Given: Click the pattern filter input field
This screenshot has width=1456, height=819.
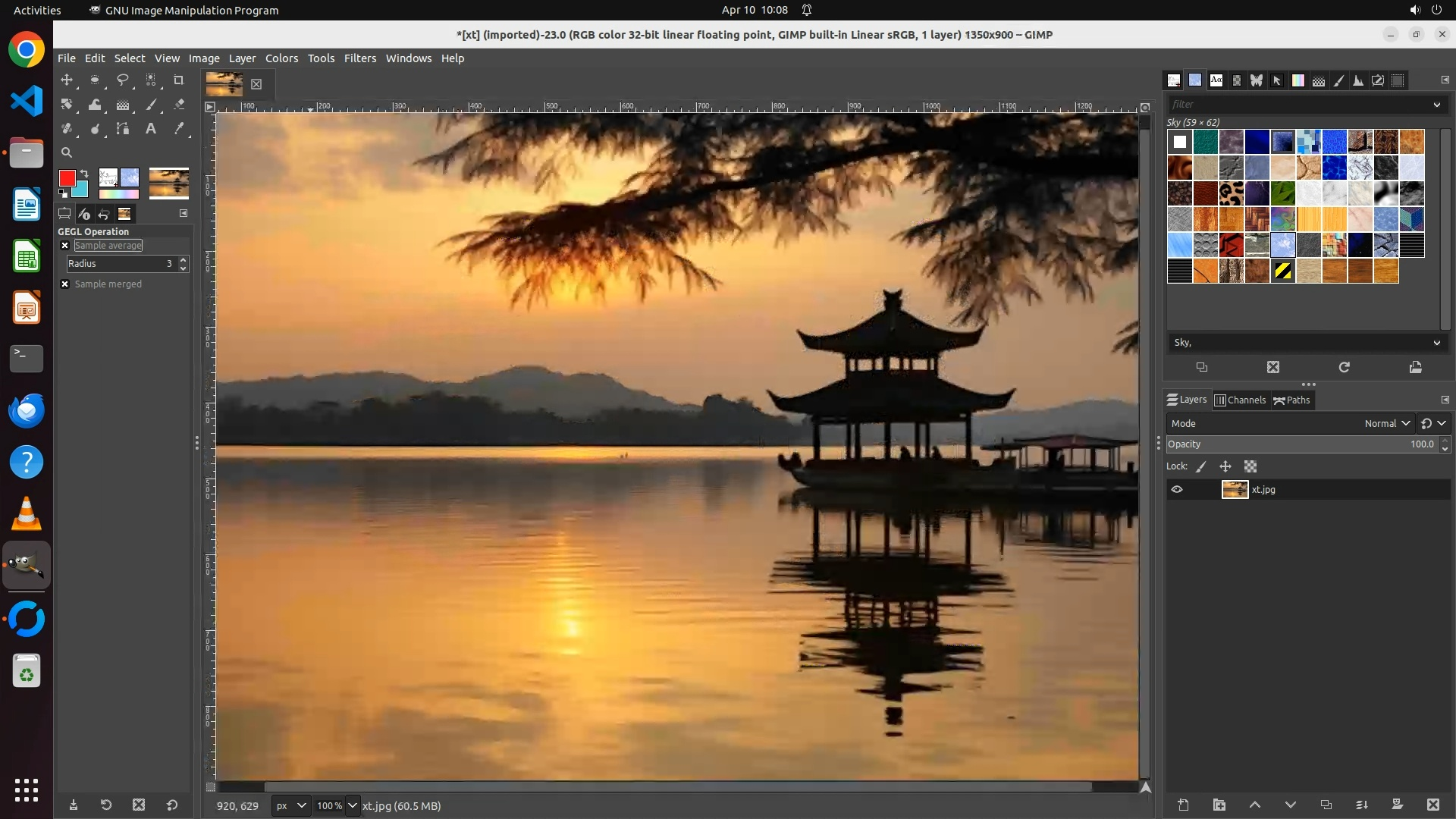Looking at the screenshot, I should tap(1297, 105).
